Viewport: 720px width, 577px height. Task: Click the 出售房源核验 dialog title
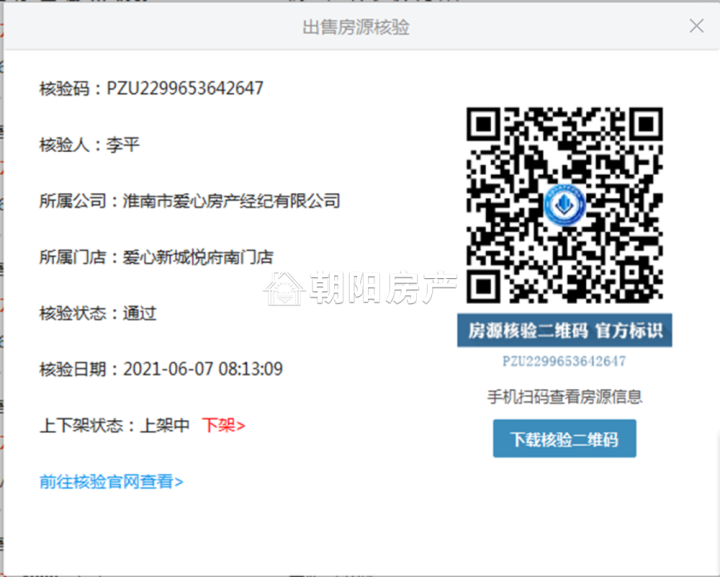point(356,27)
